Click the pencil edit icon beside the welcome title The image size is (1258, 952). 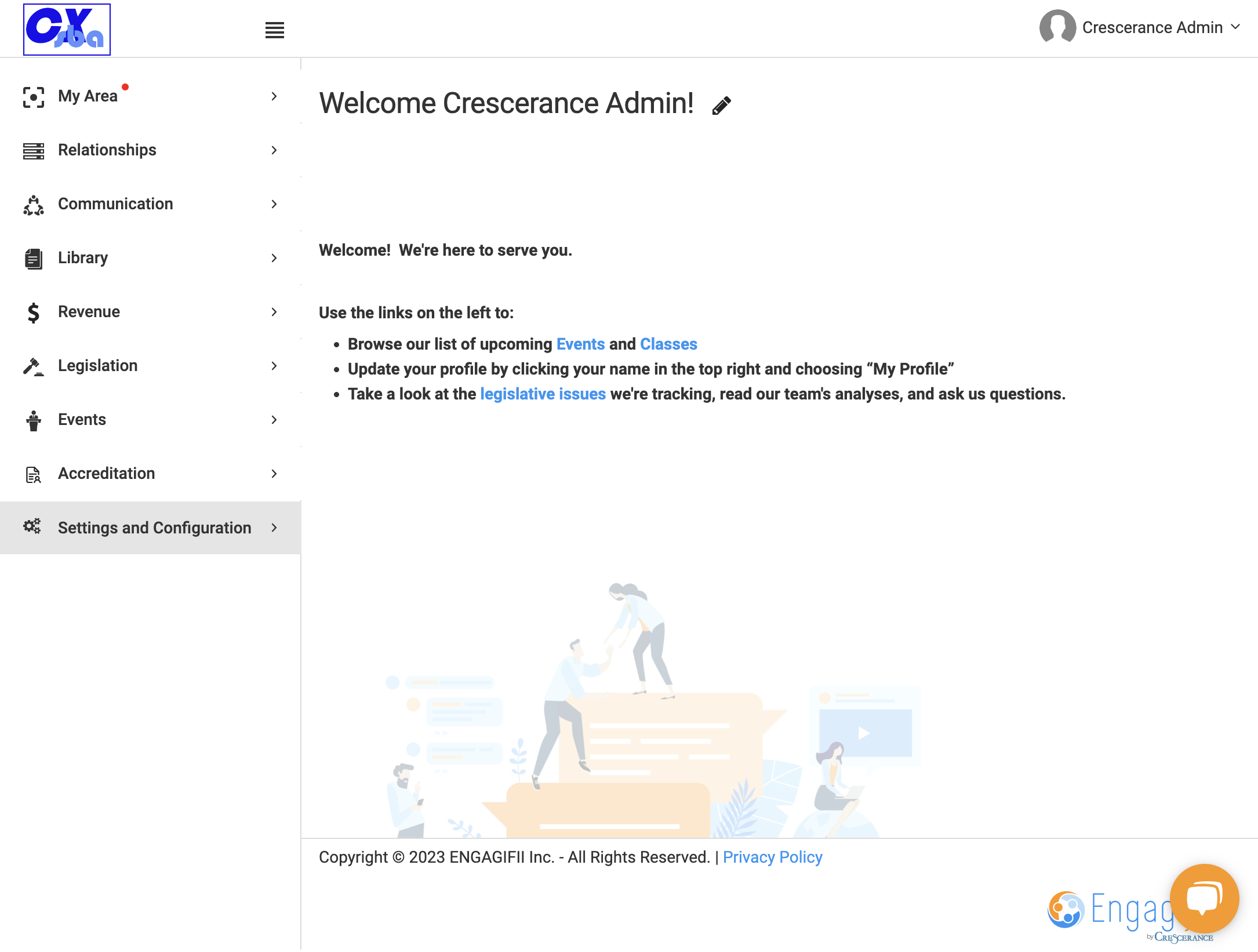721,106
